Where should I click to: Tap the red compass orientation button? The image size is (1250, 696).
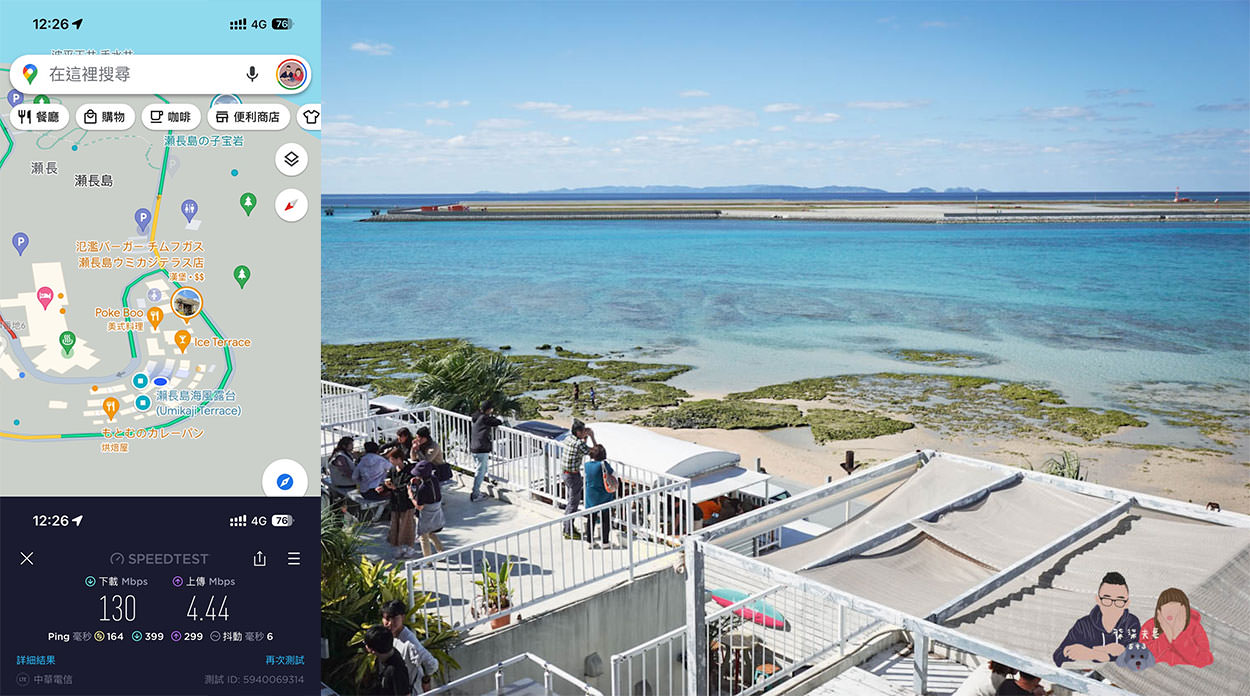(291, 205)
